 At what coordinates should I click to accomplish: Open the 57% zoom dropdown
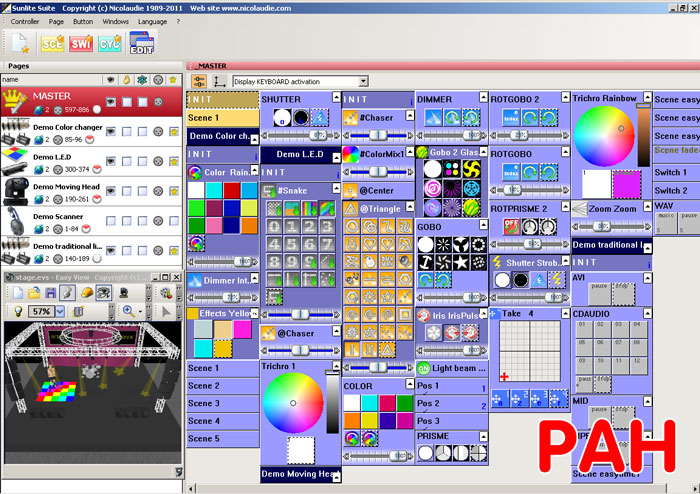(60, 311)
